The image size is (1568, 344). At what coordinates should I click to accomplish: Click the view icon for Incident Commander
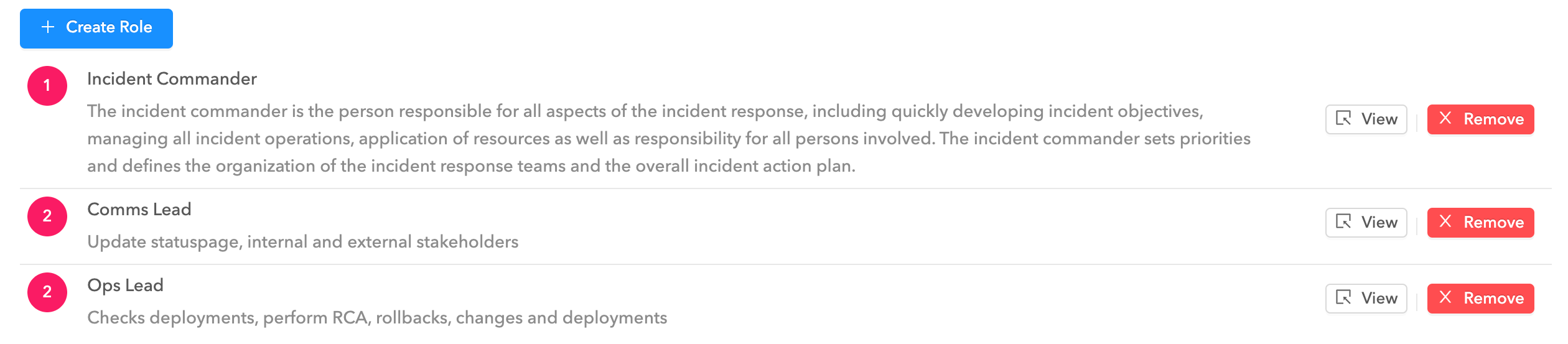pos(1343,119)
